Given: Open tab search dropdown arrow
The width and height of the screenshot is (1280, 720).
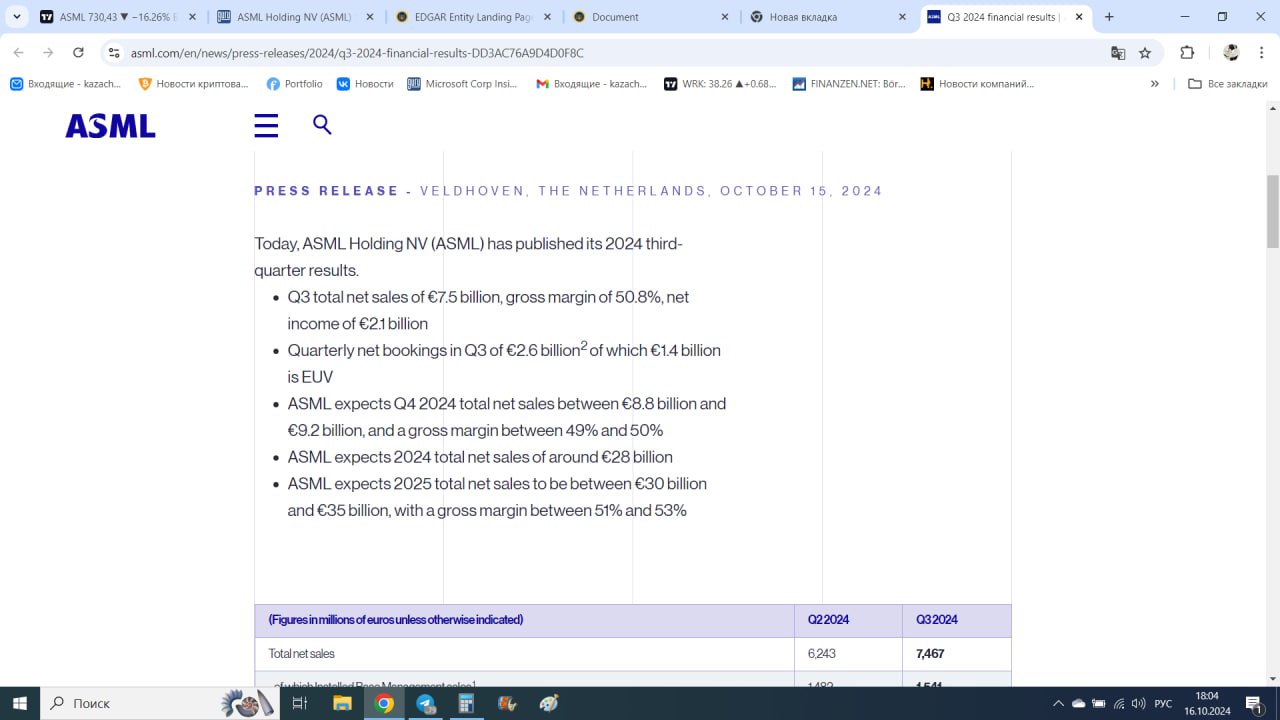Looking at the screenshot, I should click(x=17, y=17).
